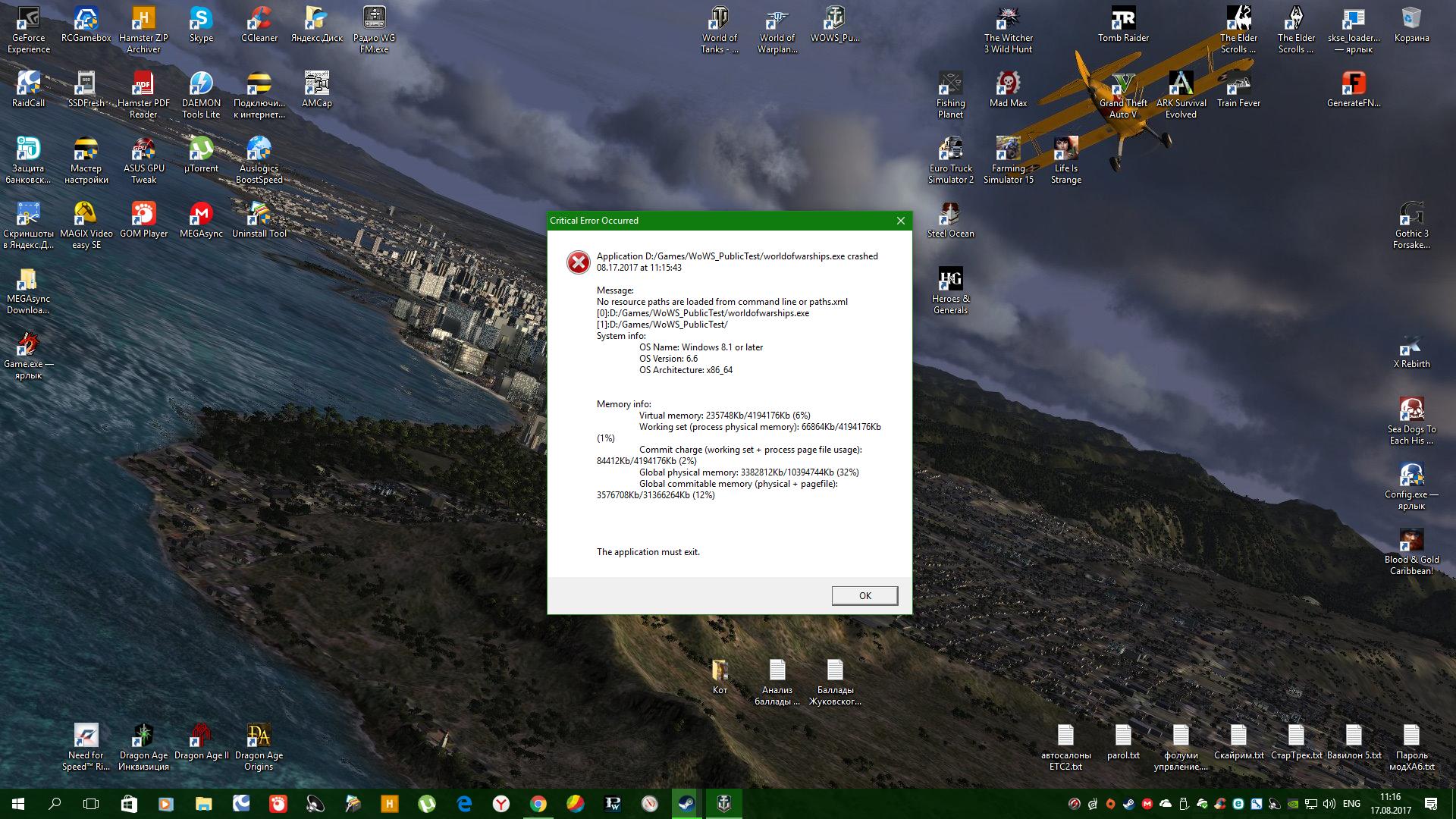Select the World of Tanks shortcut
The width and height of the screenshot is (1456, 819).
(x=720, y=30)
